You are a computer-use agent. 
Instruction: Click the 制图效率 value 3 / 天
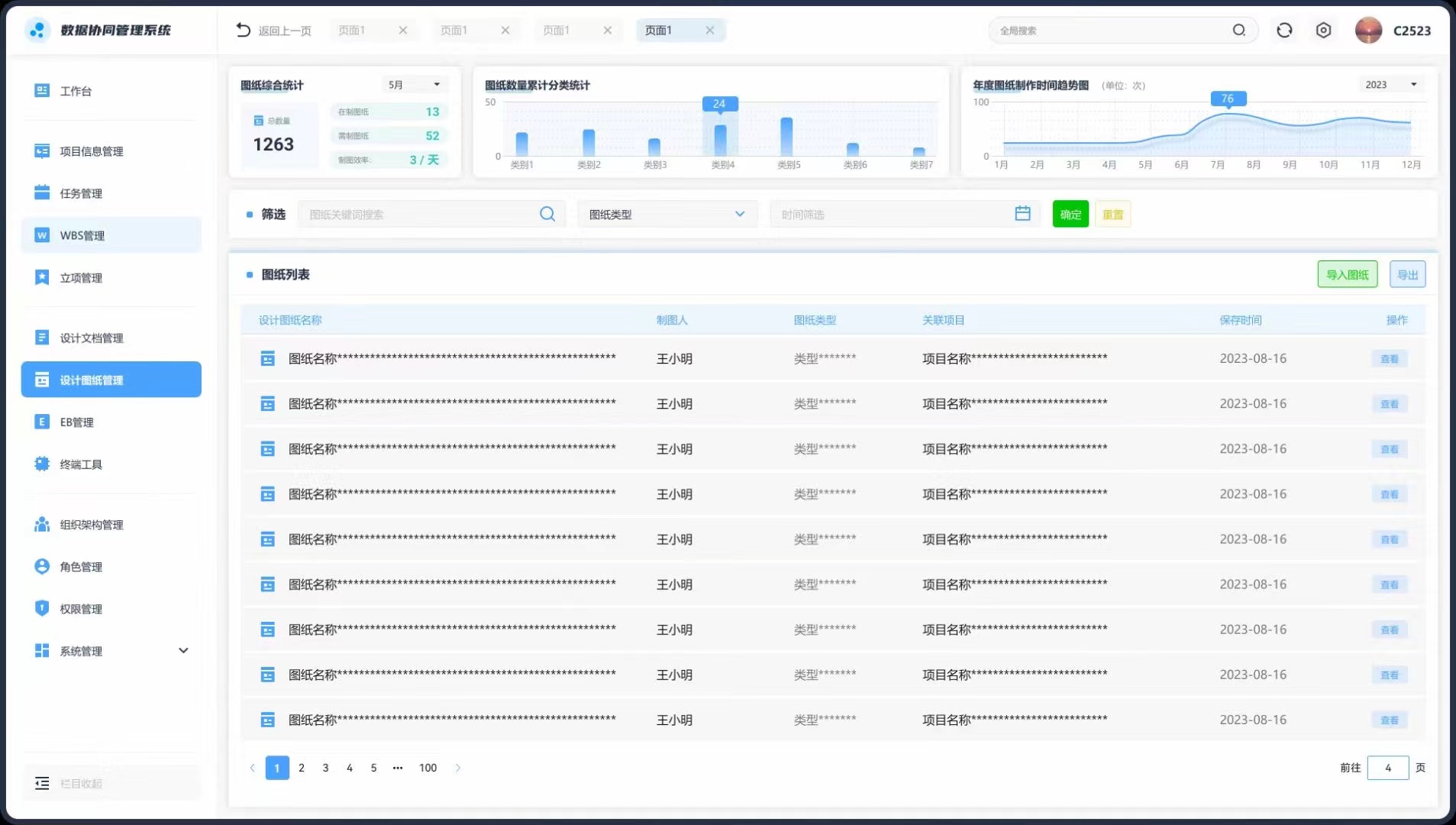click(425, 160)
